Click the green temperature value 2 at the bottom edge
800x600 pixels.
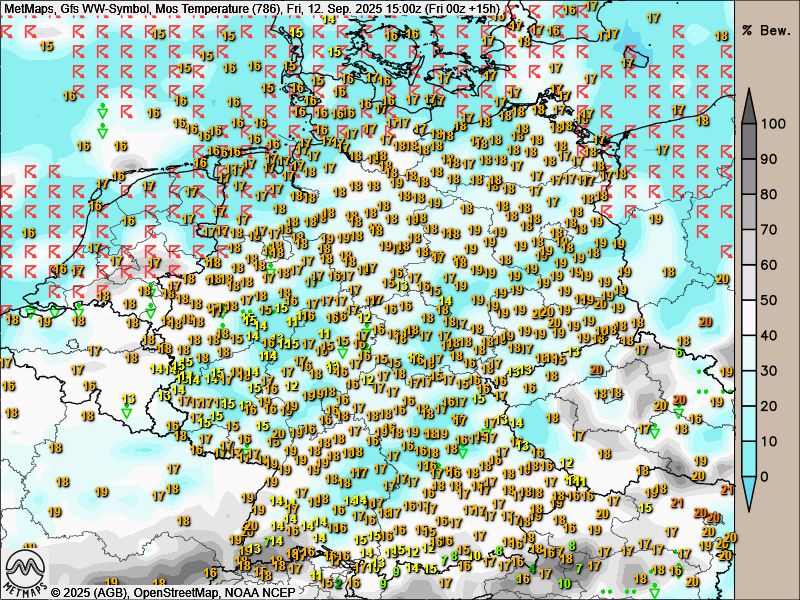pyautogui.click(x=338, y=583)
